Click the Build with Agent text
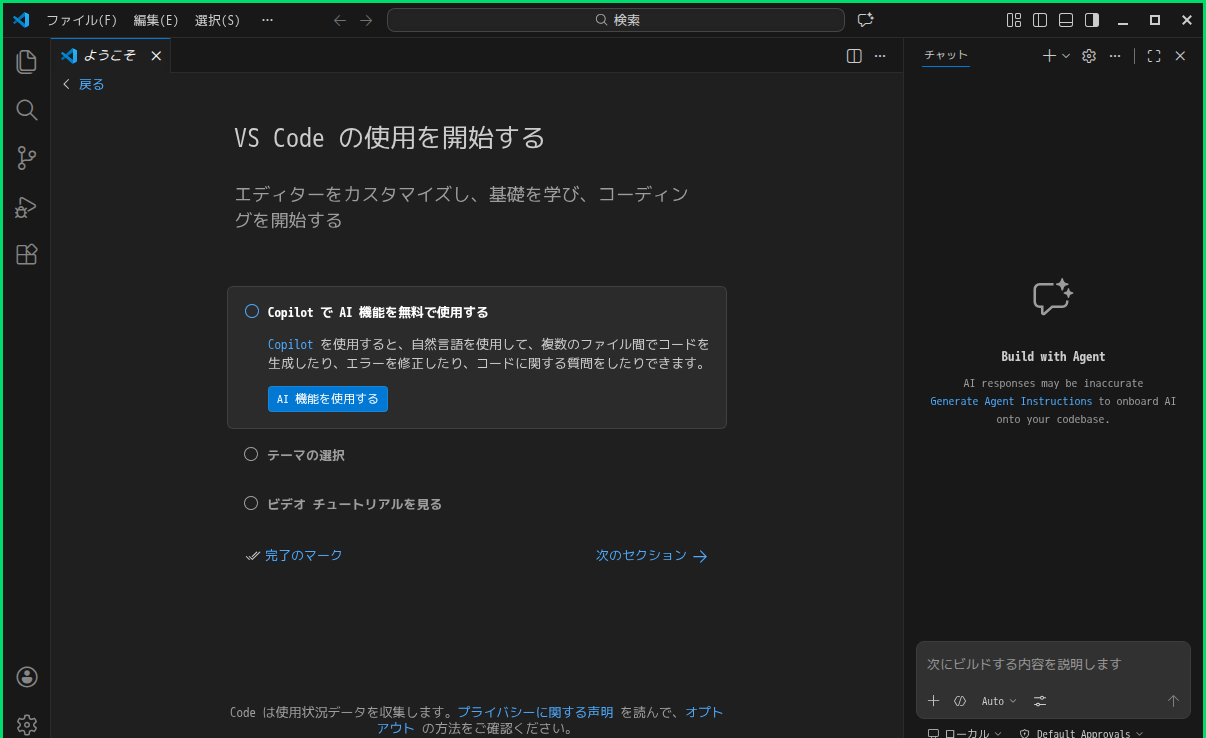Screen dimensions: 1206x738 [x=1053, y=356]
